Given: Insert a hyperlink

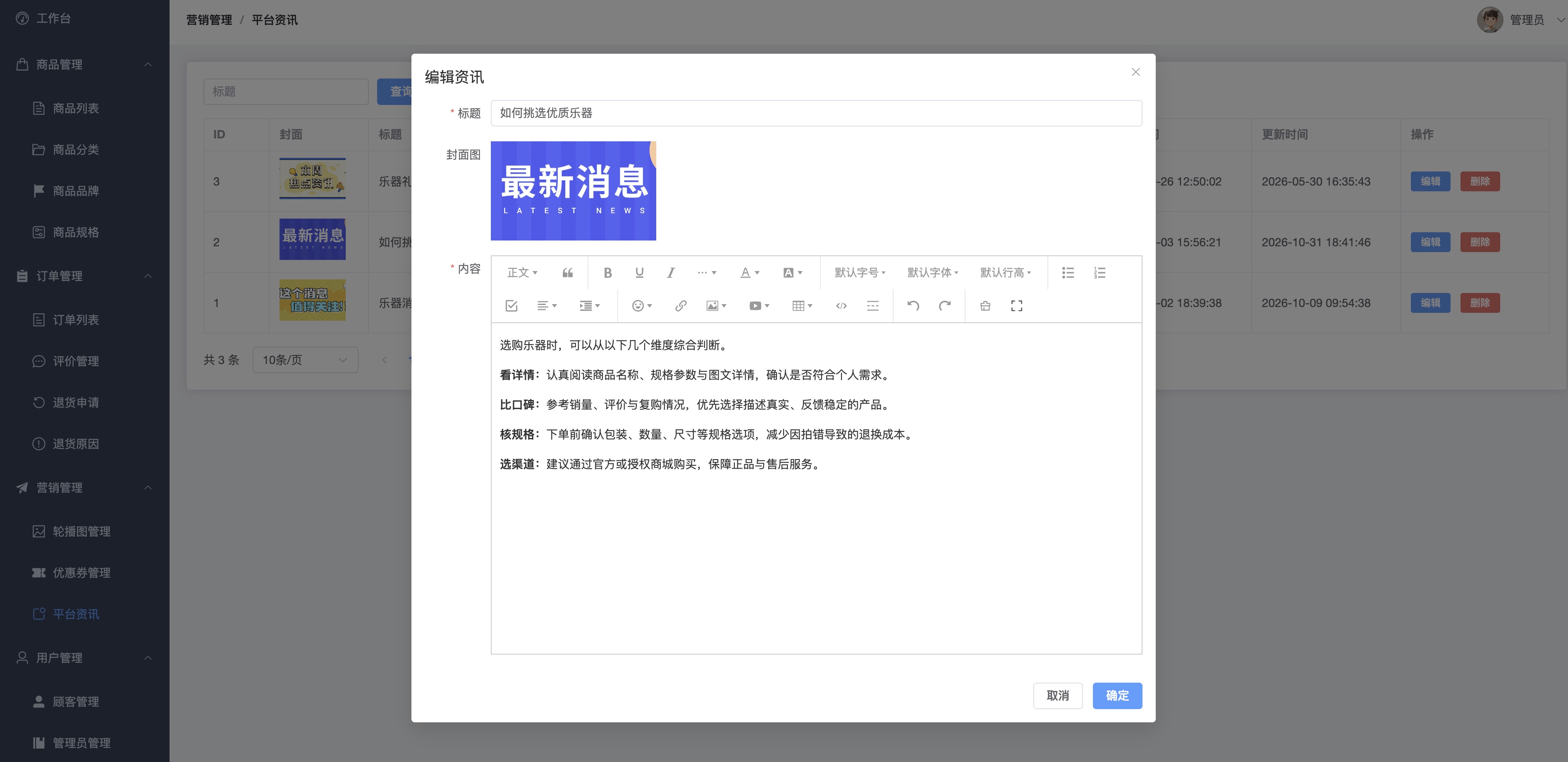Looking at the screenshot, I should pyautogui.click(x=681, y=305).
